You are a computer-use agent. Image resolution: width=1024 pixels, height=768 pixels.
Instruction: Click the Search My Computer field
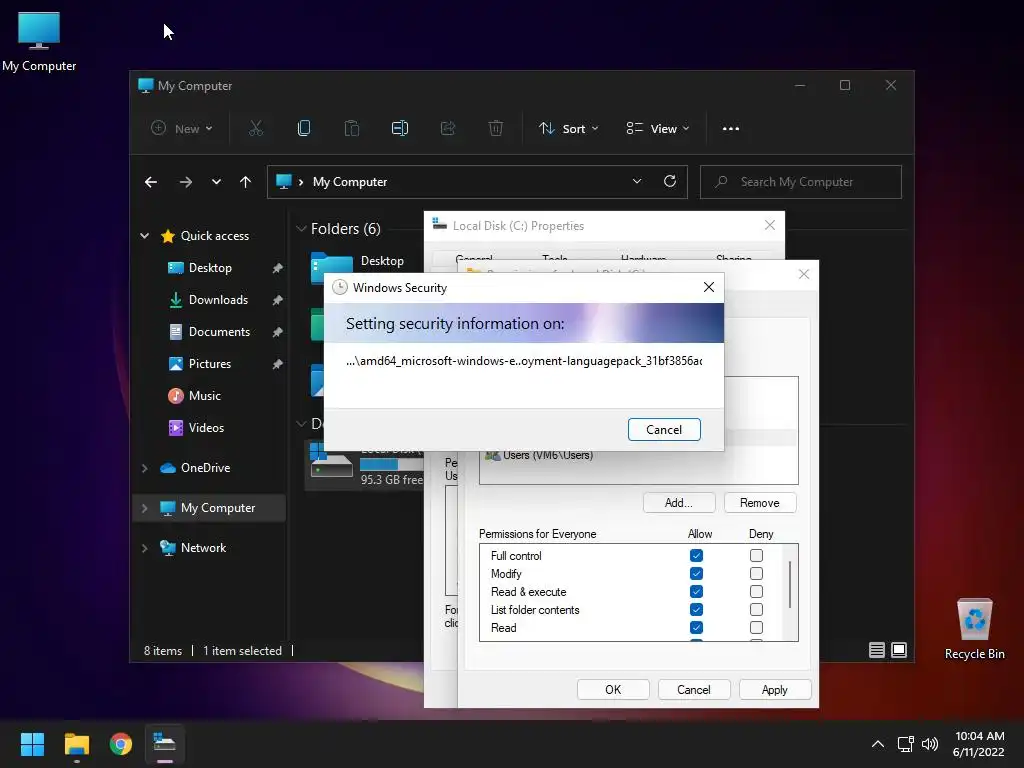801,182
